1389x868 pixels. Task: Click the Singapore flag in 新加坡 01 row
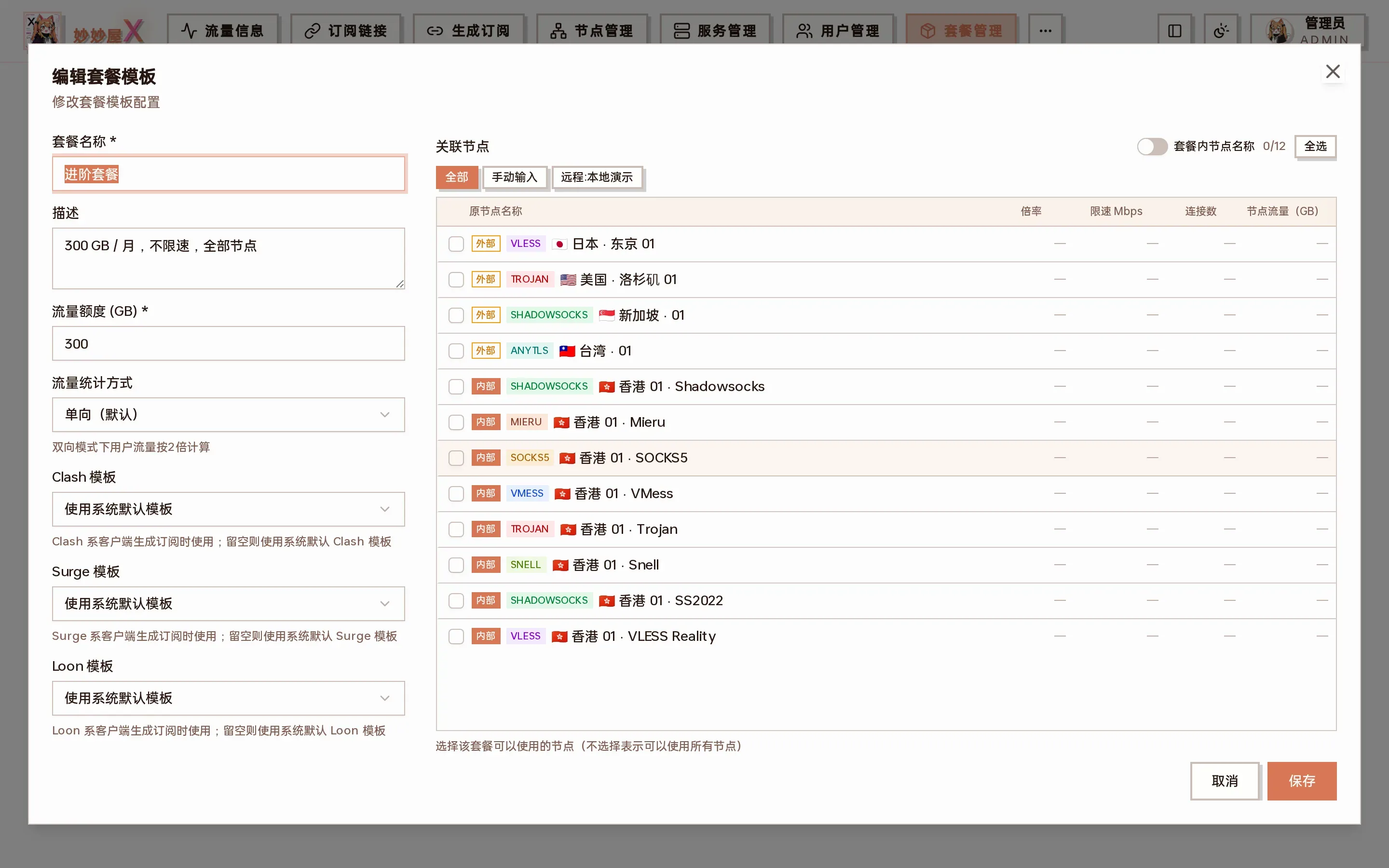[x=606, y=316]
